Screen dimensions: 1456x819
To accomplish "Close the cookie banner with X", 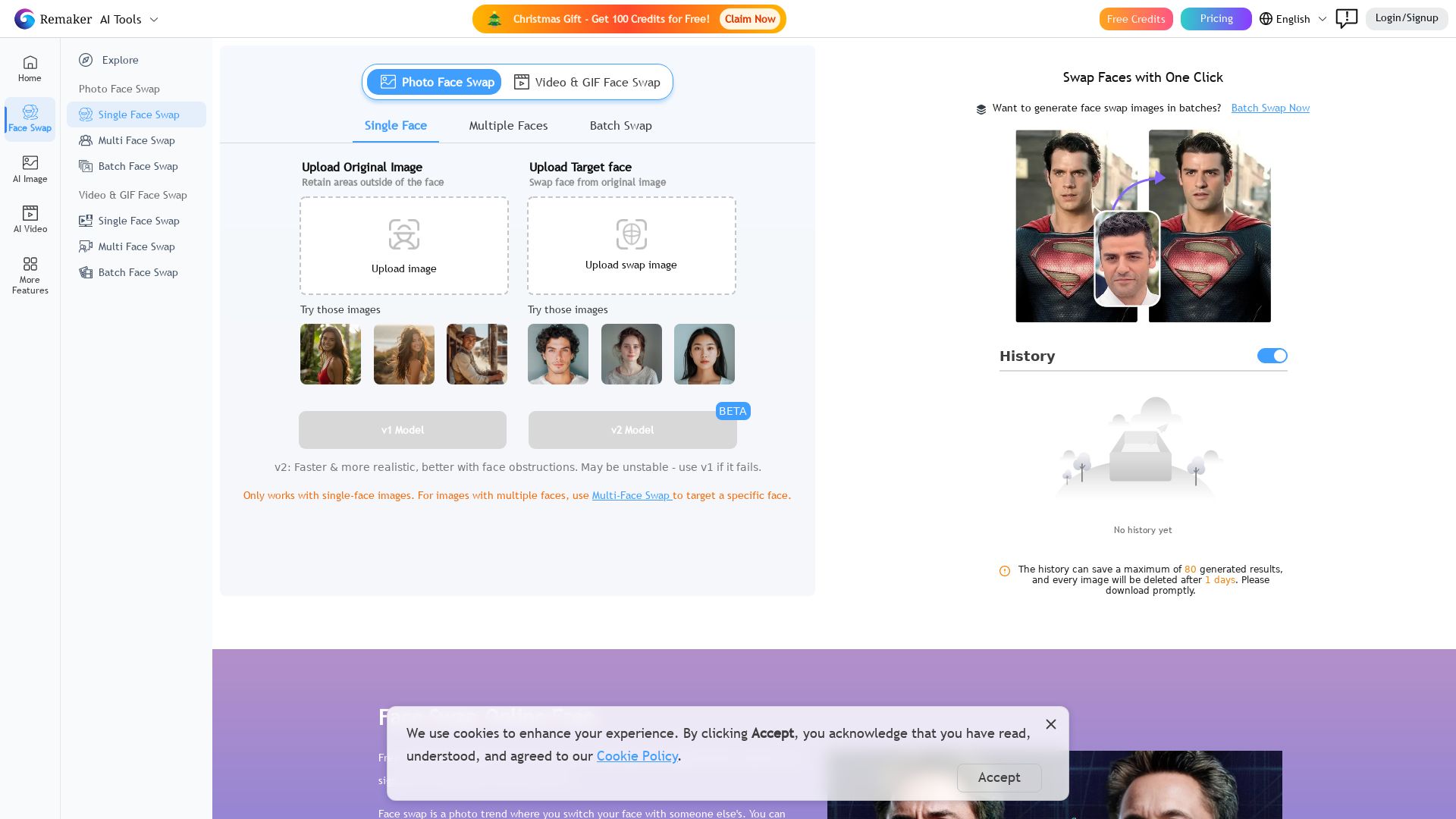I will coord(1050,724).
